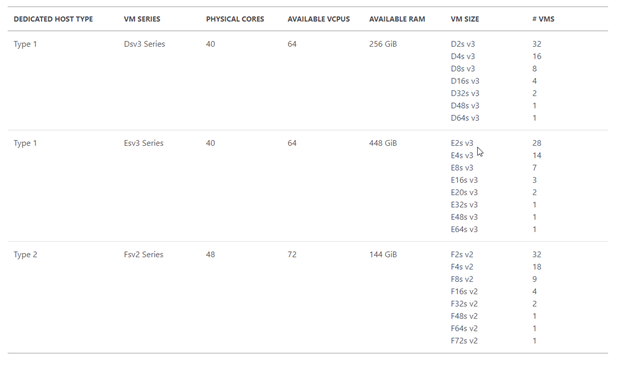624x365 pixels.
Task: Click the Available vCPUs column header
Action: tap(319, 19)
